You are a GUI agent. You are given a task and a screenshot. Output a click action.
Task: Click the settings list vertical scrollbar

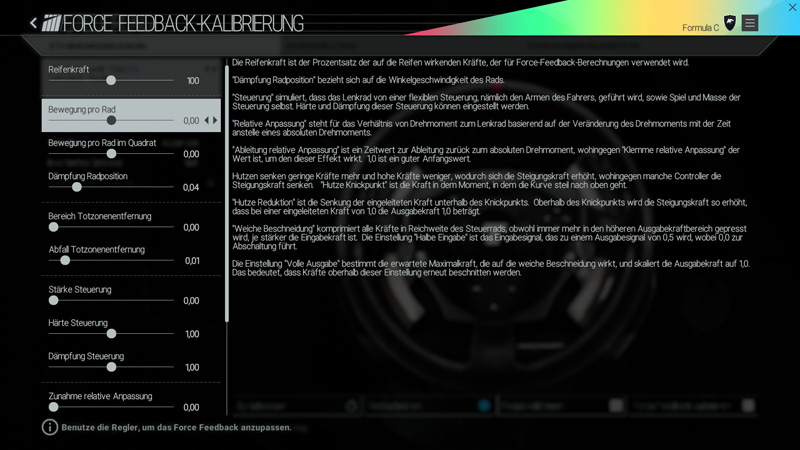227,194
